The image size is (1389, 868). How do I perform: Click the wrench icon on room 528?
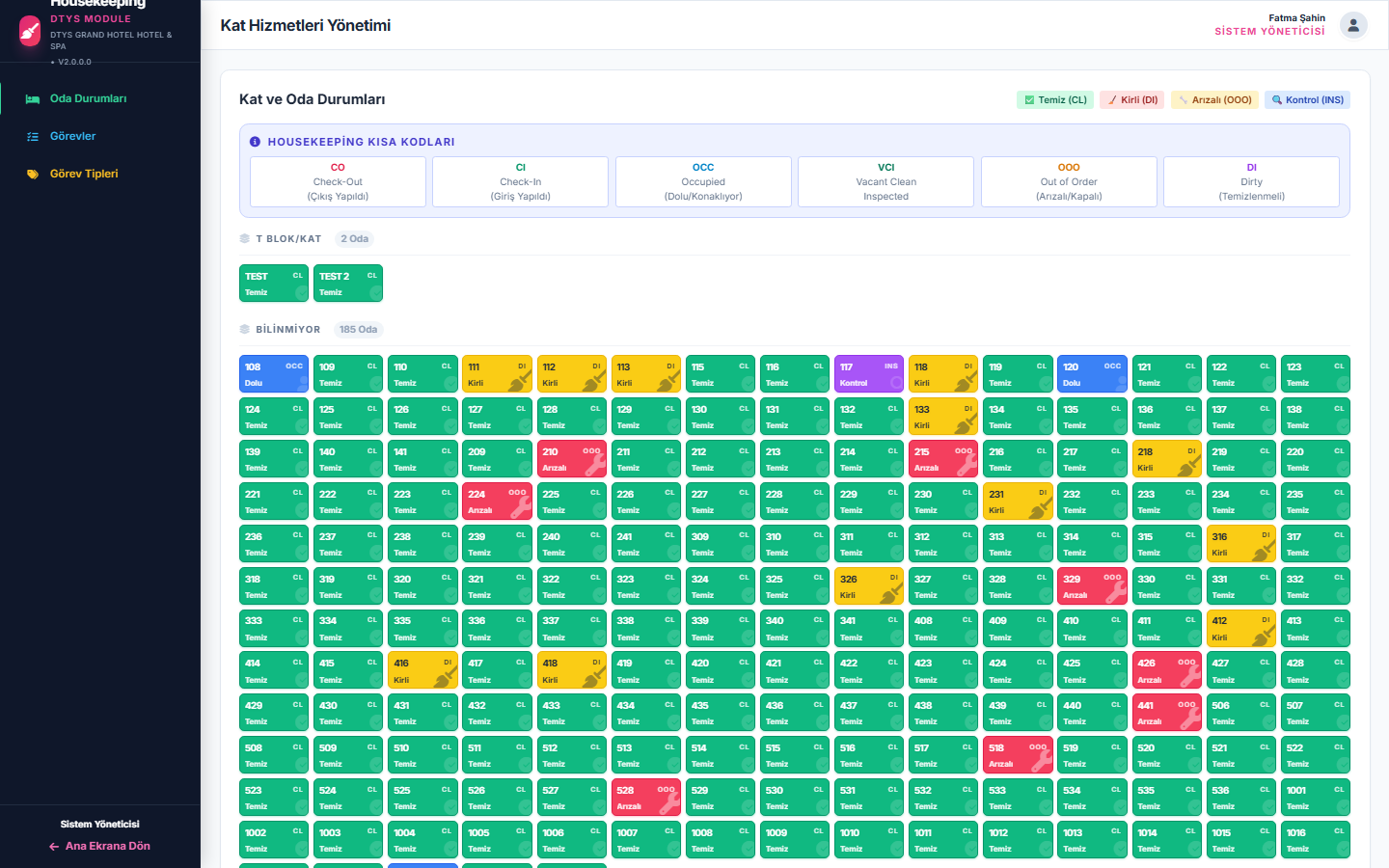click(x=668, y=804)
